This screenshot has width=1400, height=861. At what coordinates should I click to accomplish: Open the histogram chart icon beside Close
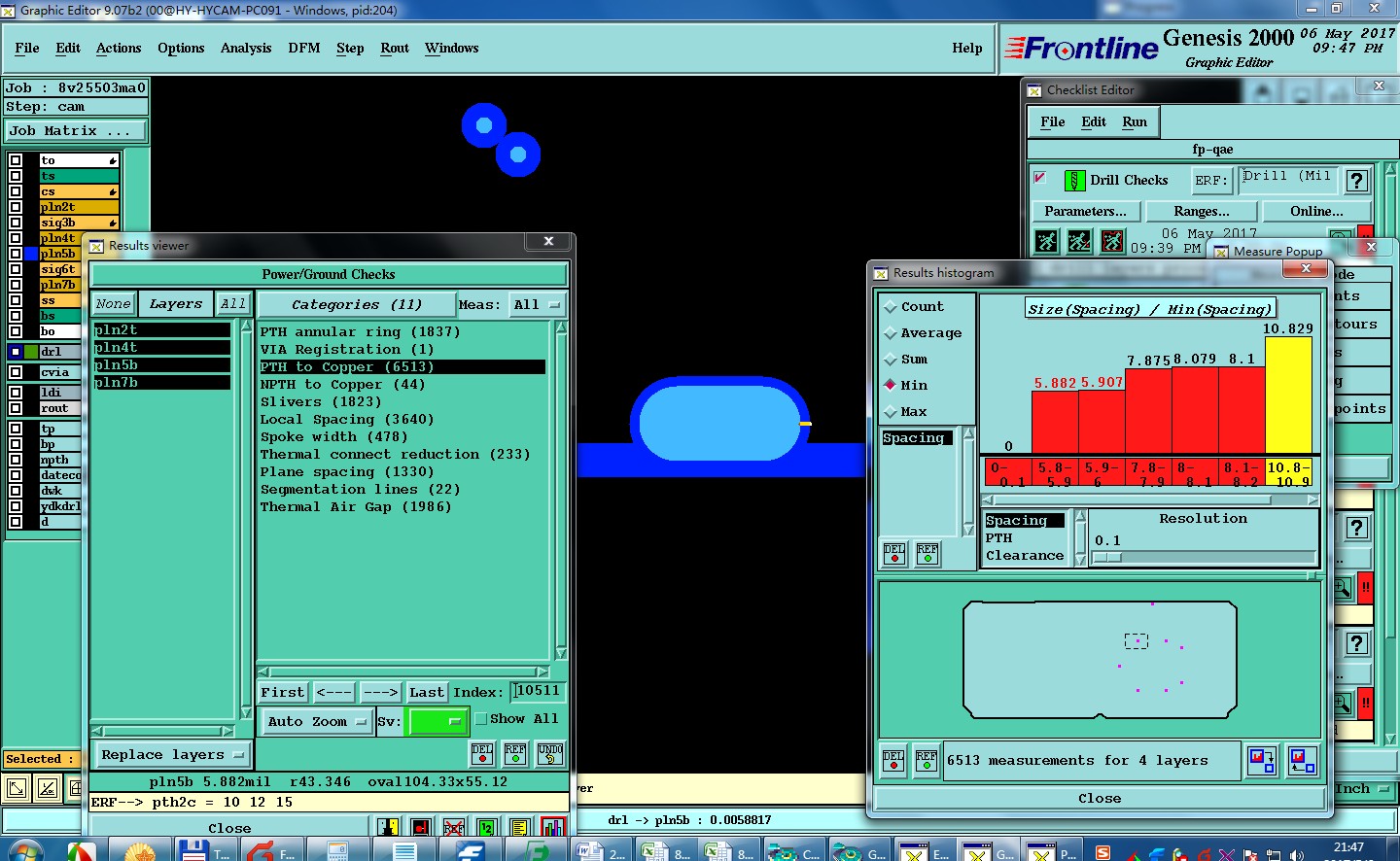click(x=553, y=827)
